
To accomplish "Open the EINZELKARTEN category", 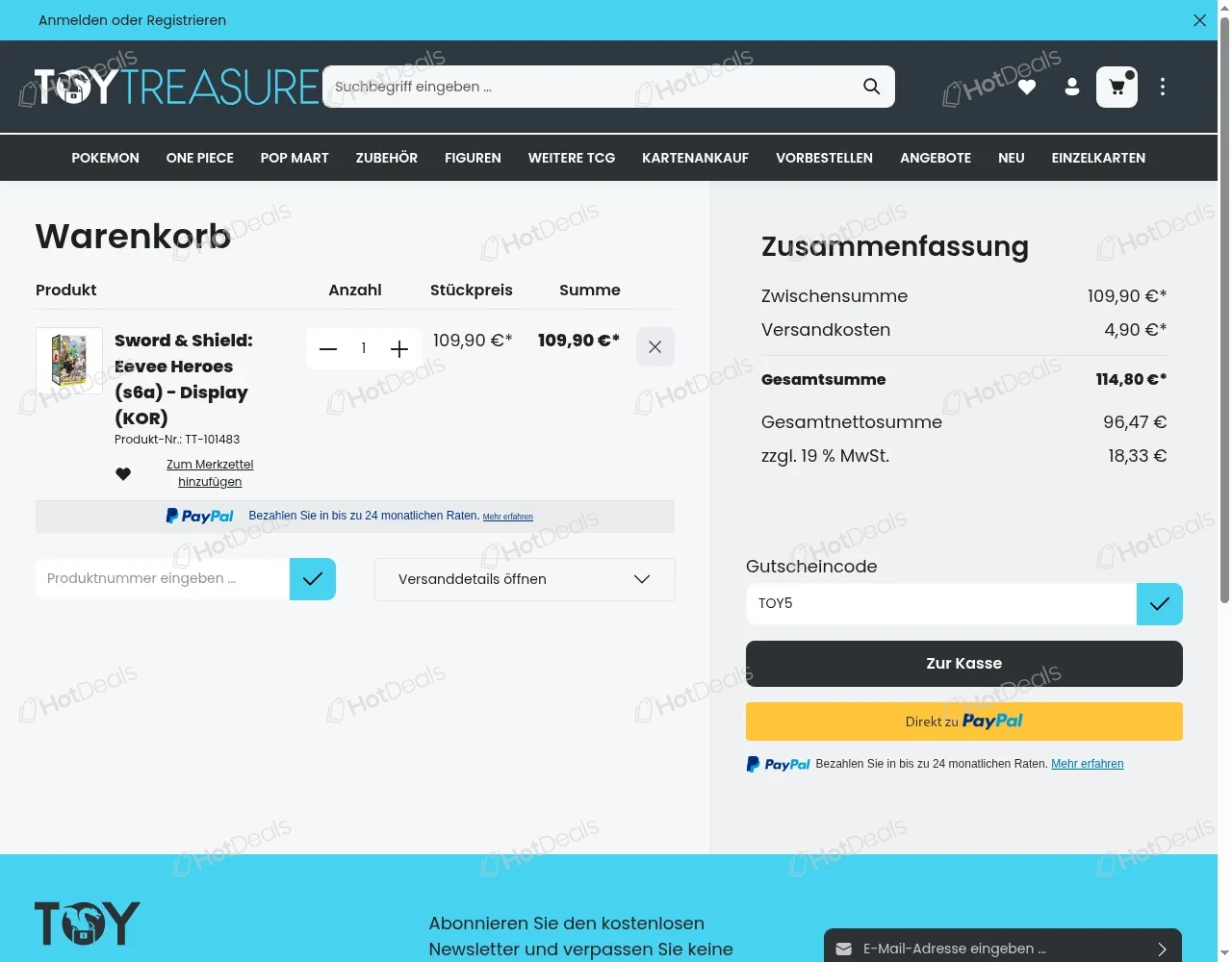I will (1098, 158).
